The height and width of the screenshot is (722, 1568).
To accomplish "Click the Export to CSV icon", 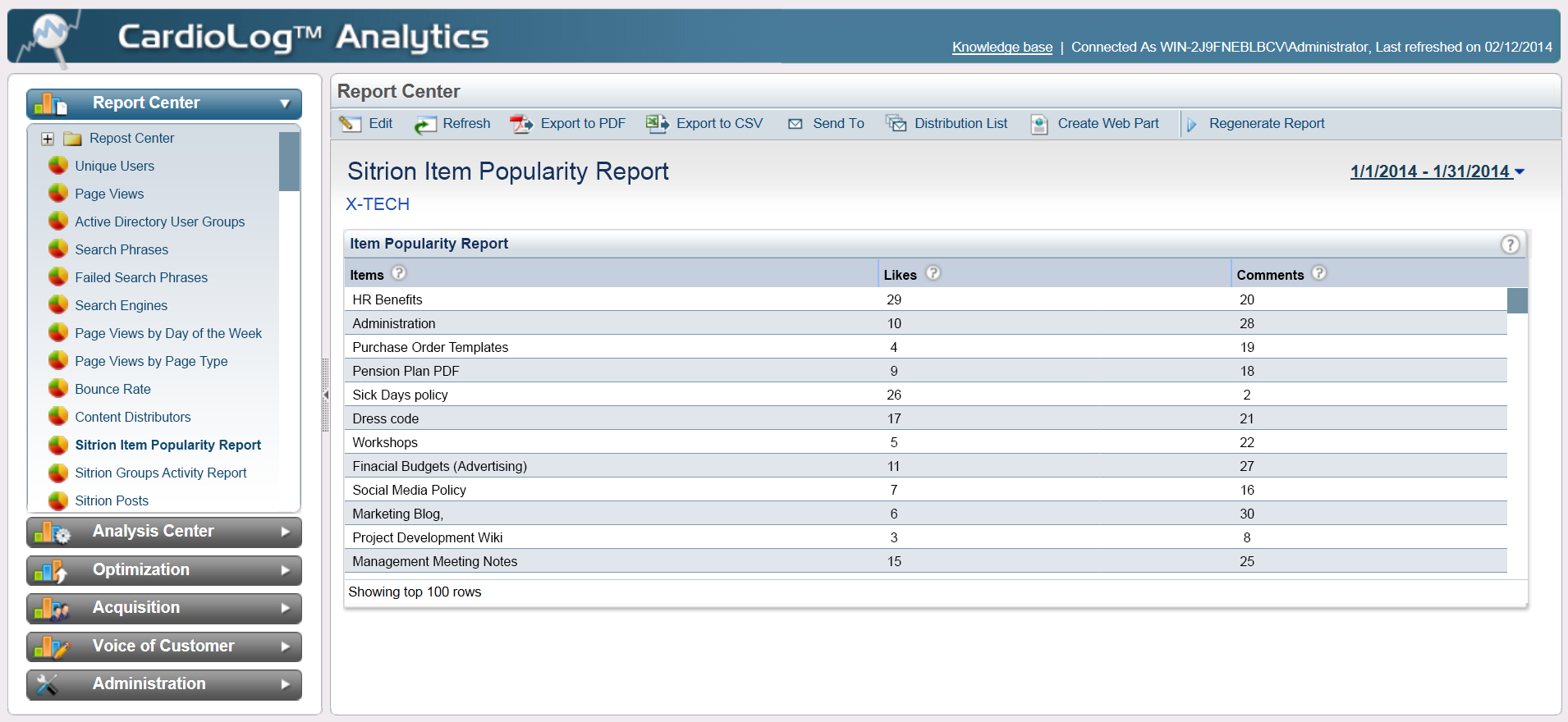I will point(658,124).
